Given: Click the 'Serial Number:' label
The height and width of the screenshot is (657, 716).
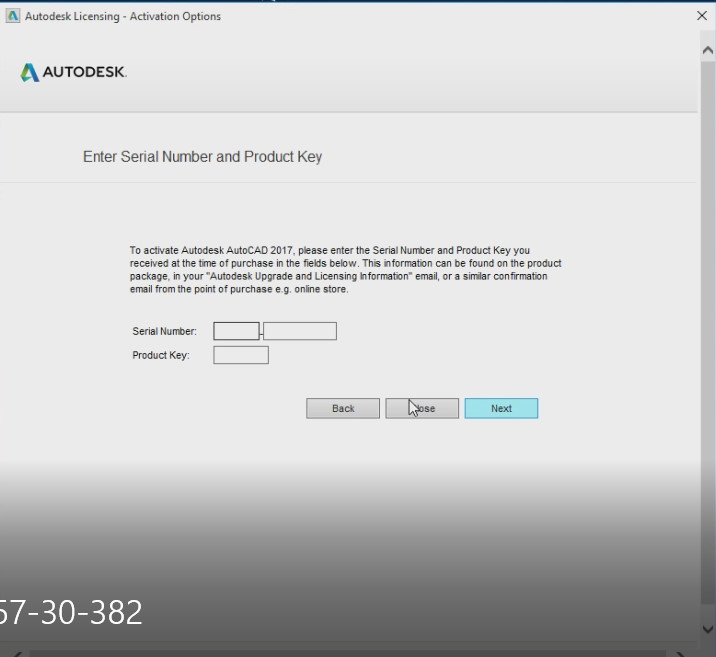Looking at the screenshot, I should pos(164,331).
